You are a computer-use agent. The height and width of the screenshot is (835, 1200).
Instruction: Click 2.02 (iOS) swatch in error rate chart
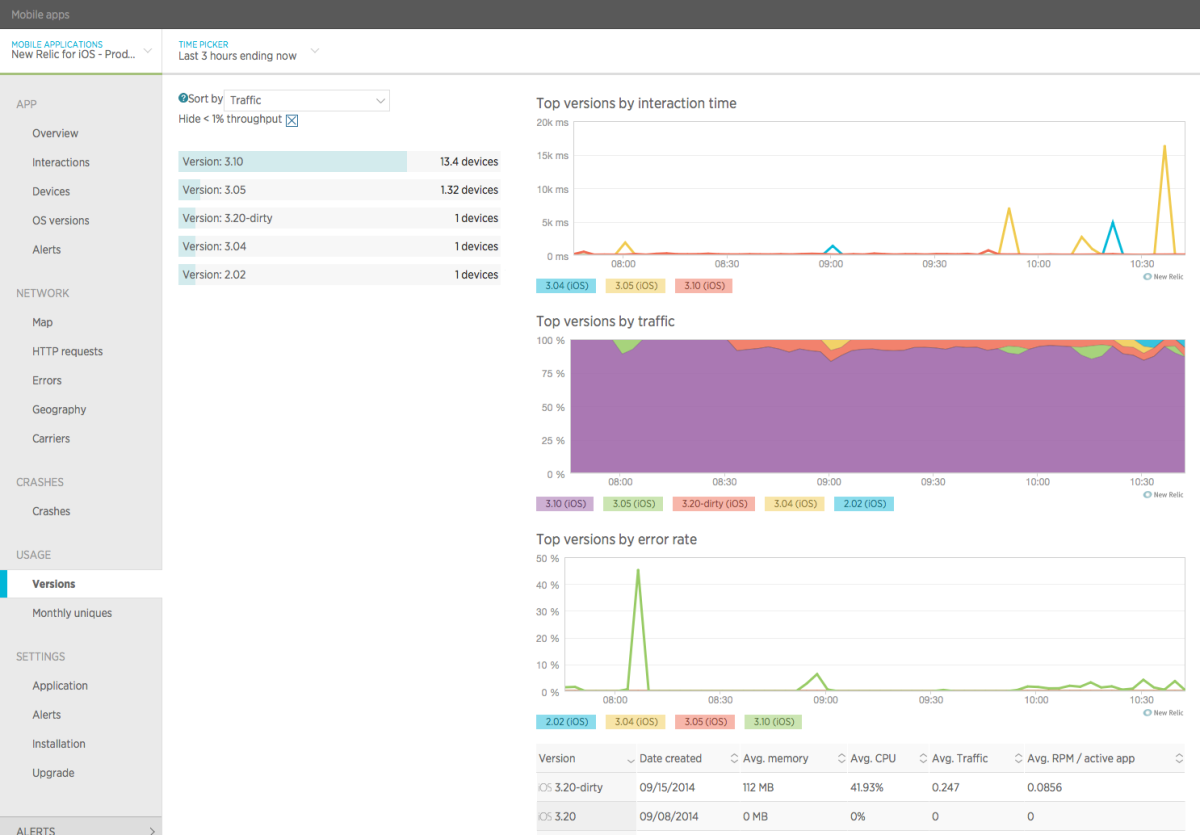pos(566,722)
